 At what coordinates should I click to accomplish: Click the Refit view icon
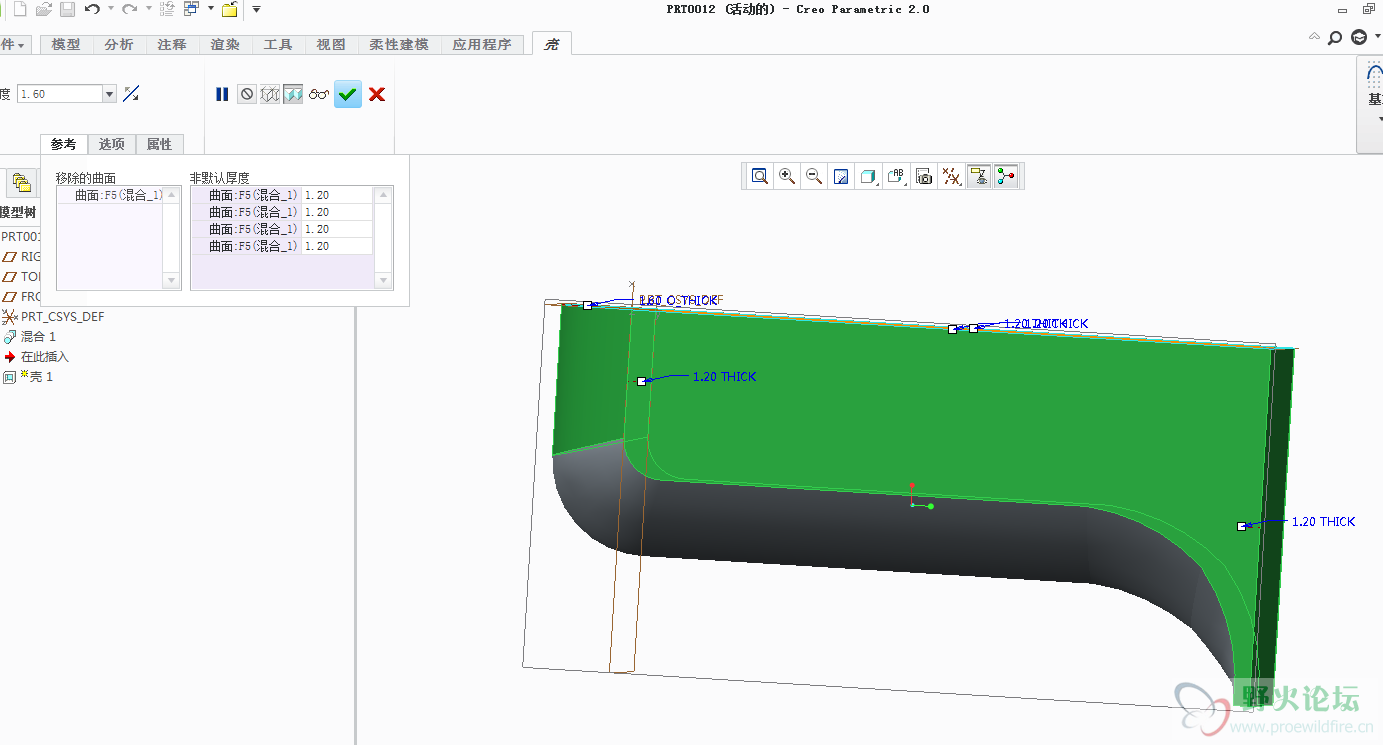(x=760, y=176)
